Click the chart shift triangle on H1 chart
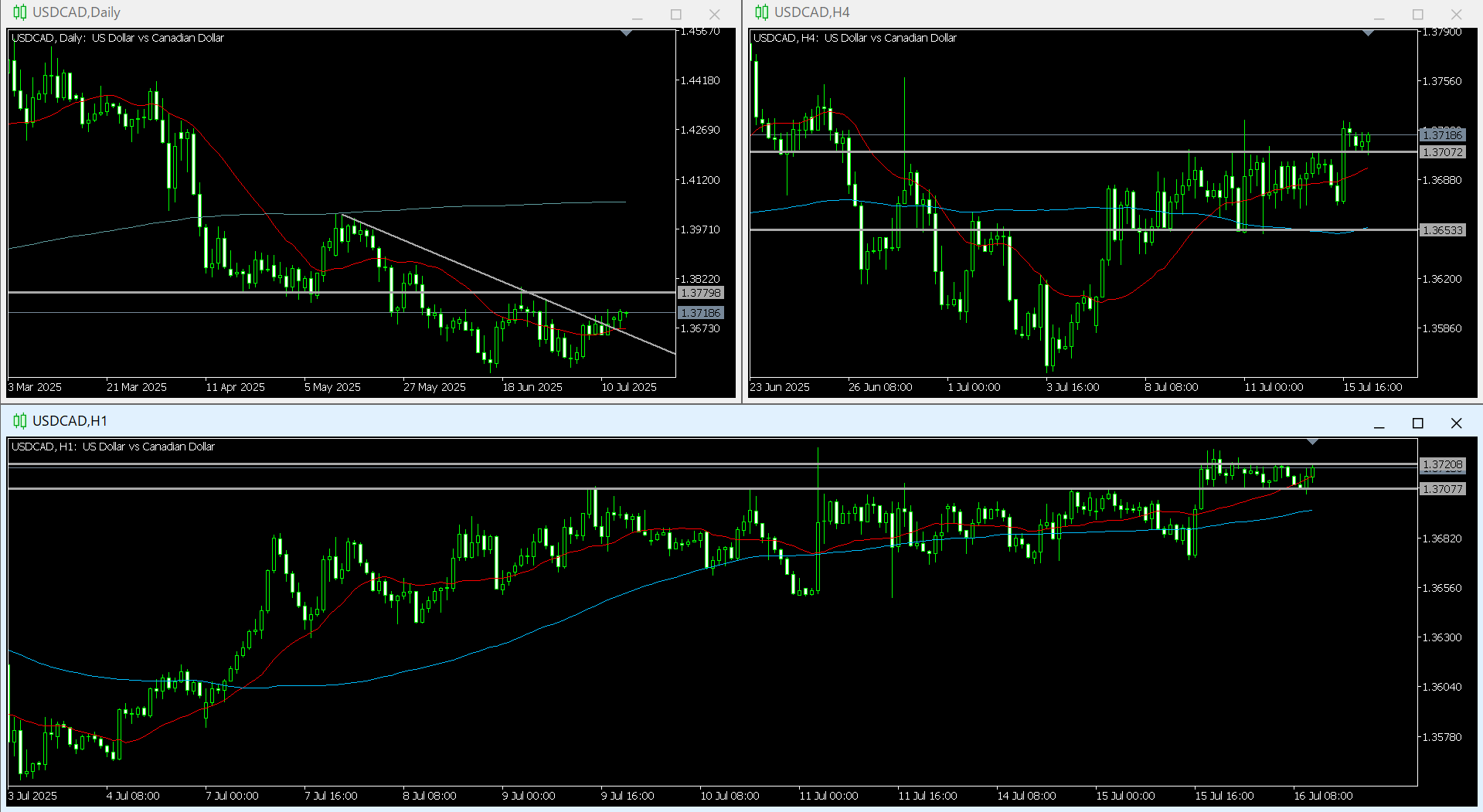 coord(1313,442)
